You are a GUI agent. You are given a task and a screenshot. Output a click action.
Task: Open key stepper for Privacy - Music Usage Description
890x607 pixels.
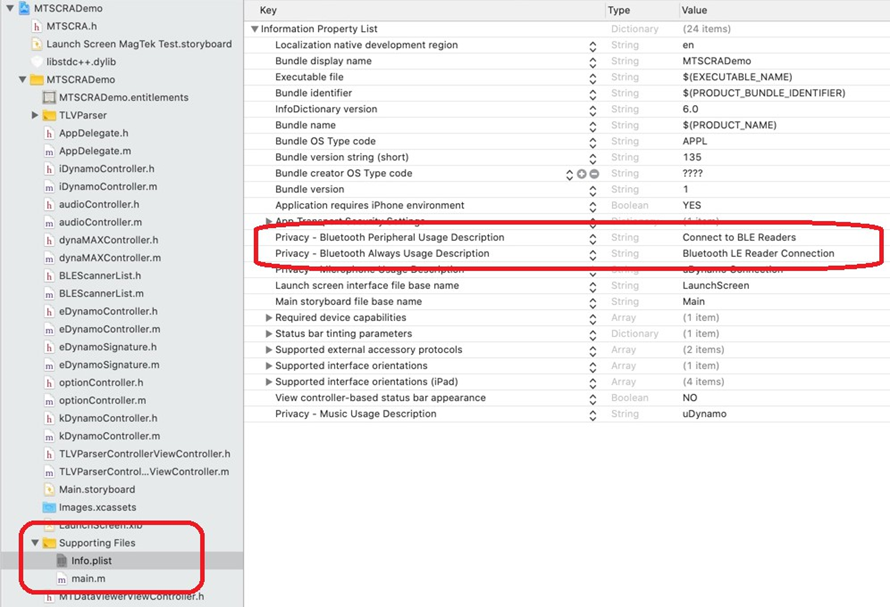point(593,415)
